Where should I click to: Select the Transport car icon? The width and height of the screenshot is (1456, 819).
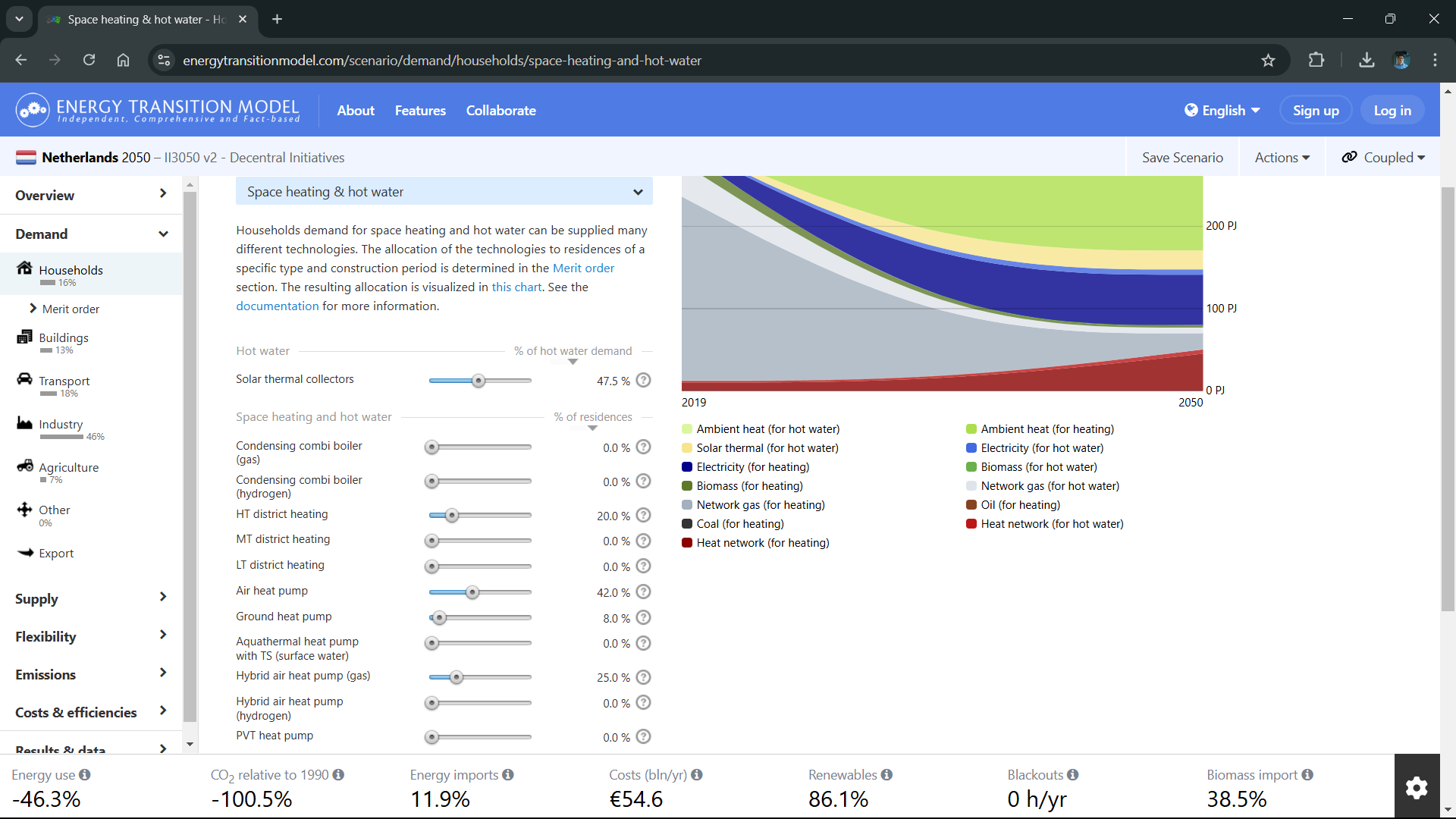coord(24,378)
